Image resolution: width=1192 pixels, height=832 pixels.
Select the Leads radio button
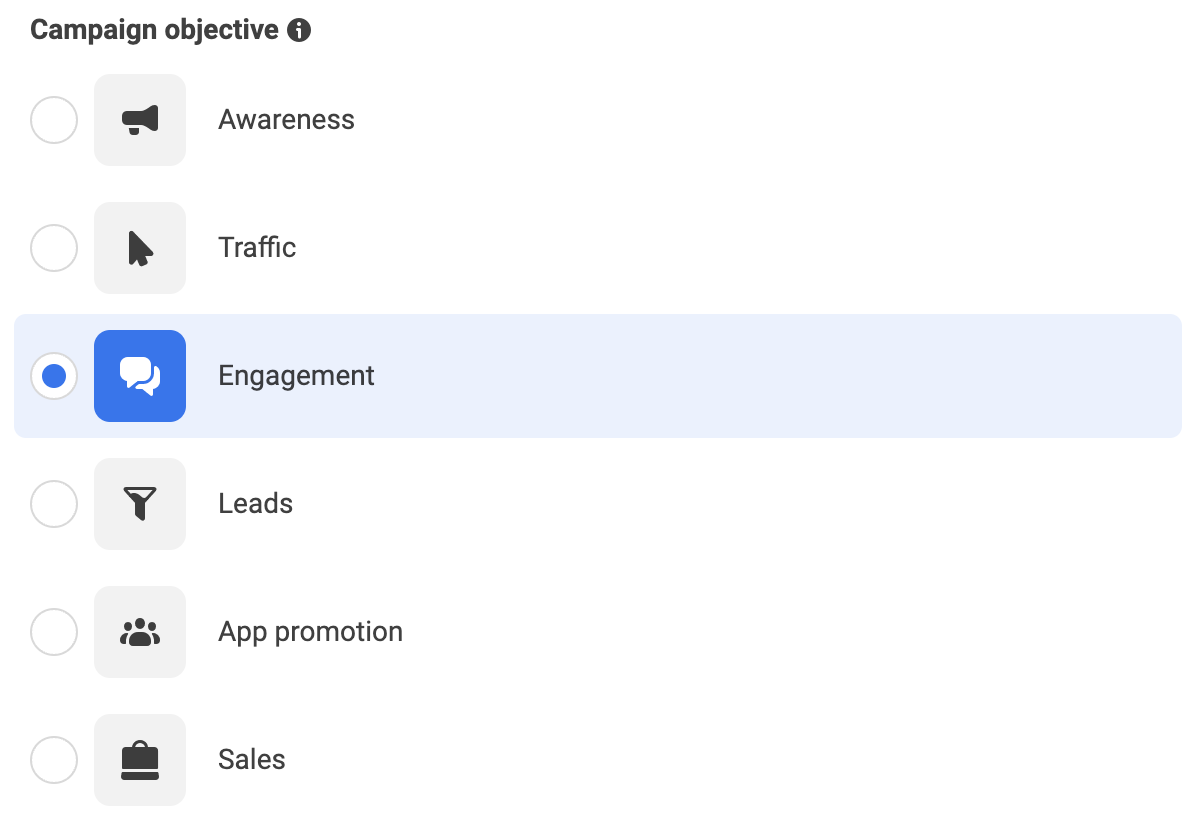(54, 504)
